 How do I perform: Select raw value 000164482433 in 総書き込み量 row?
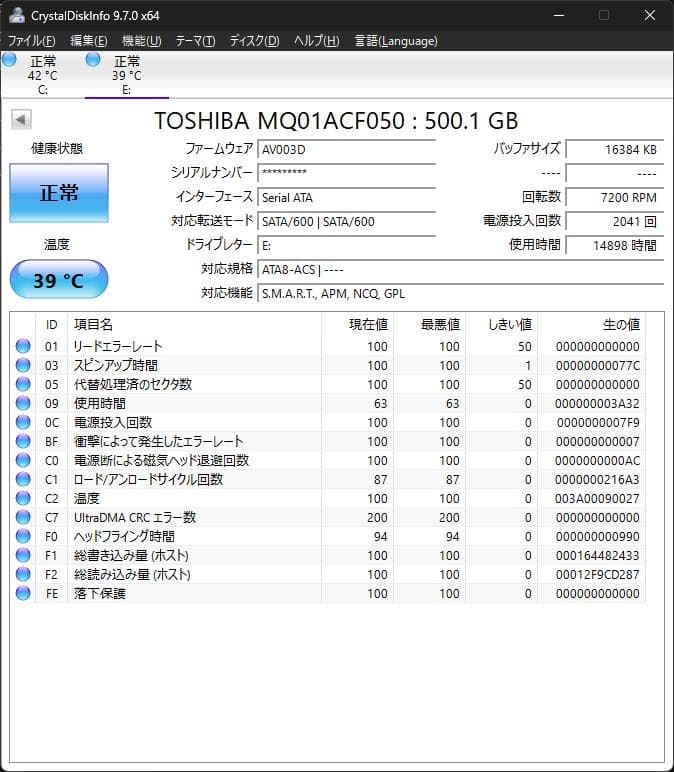point(598,555)
